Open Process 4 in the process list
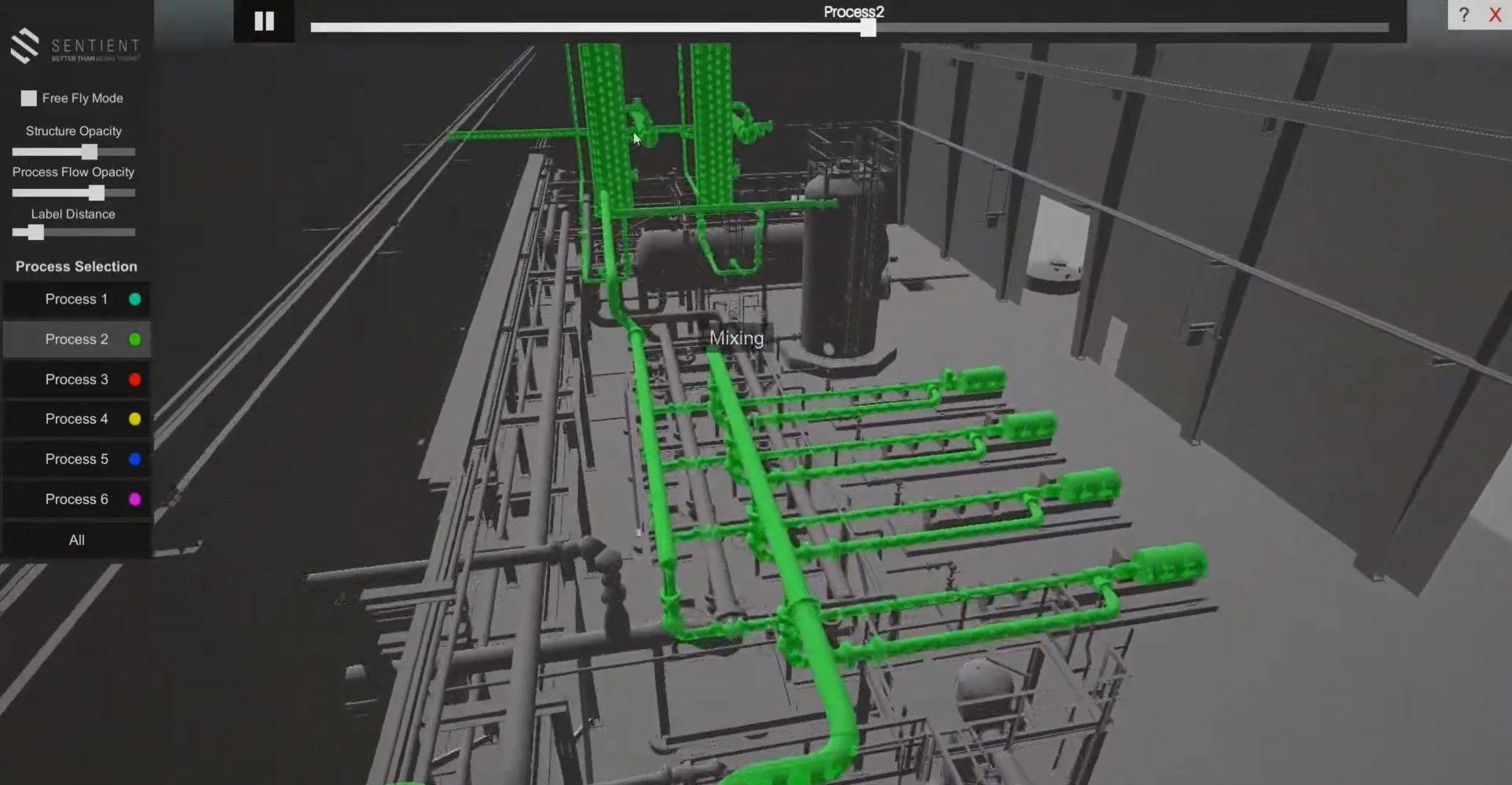The image size is (1512, 785). pos(76,419)
